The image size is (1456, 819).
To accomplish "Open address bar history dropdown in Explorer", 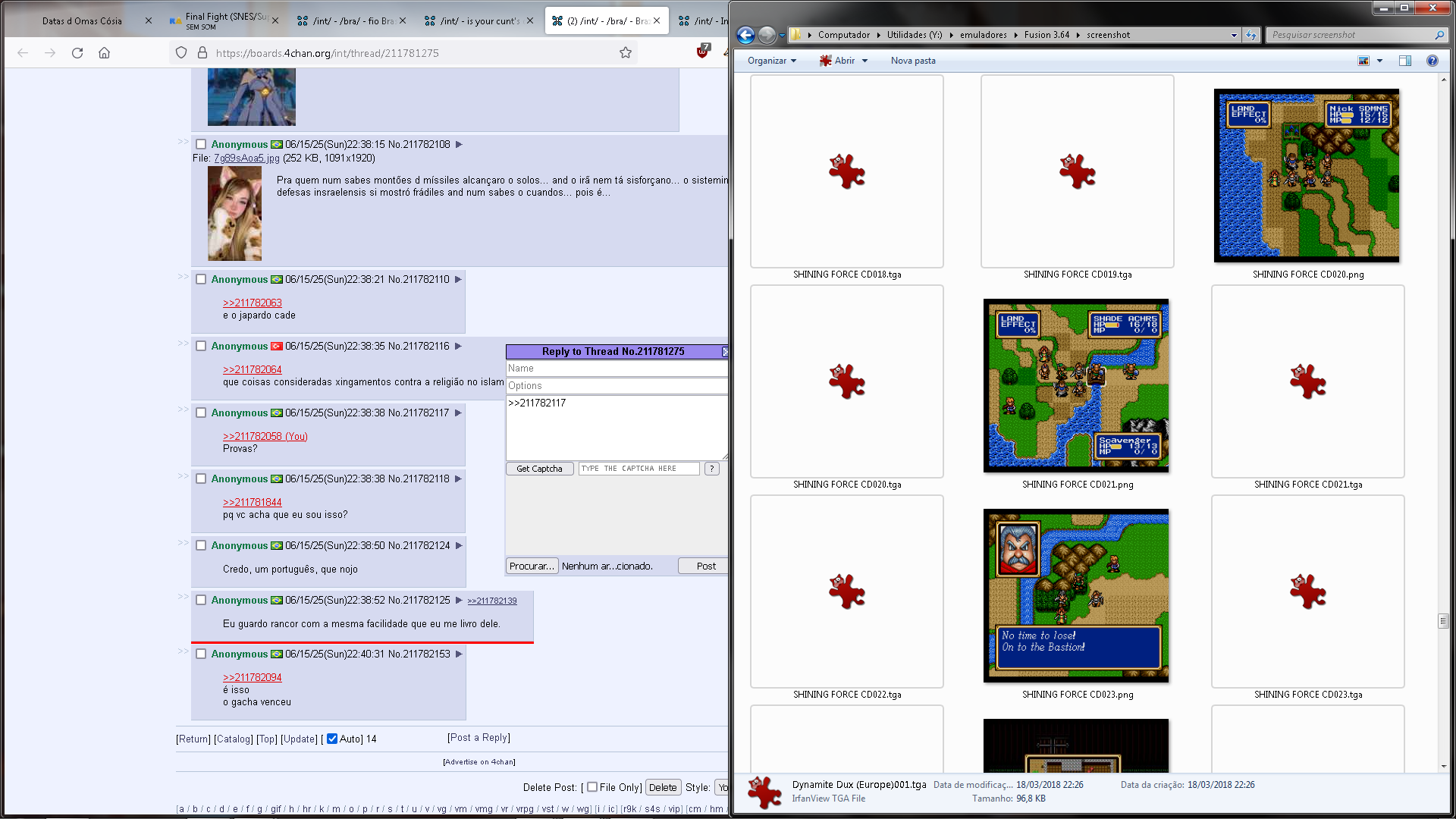I will (1234, 35).
